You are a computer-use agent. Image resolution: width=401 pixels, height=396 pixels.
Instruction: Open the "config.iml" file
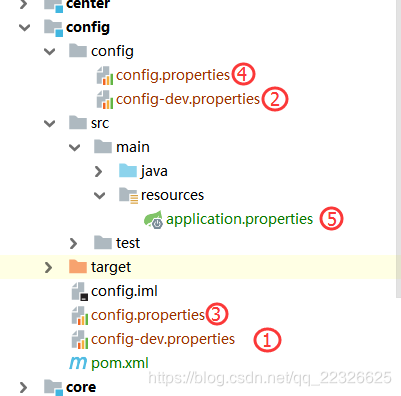124,292
